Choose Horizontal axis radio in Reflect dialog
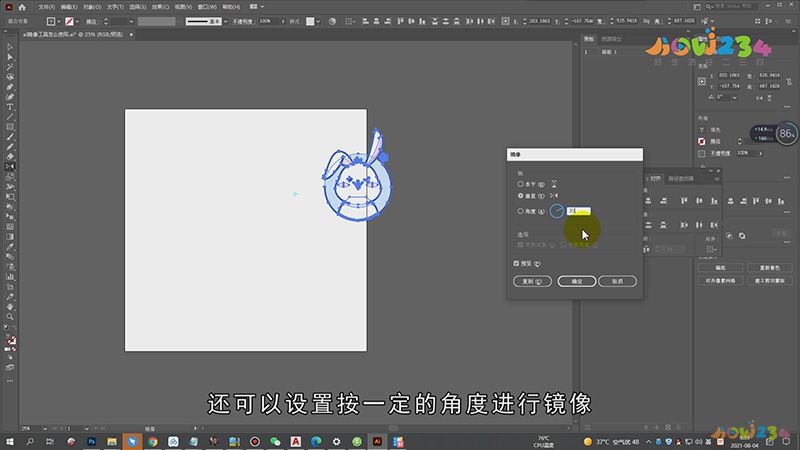Viewport: 800px width, 450px height. coord(520,184)
